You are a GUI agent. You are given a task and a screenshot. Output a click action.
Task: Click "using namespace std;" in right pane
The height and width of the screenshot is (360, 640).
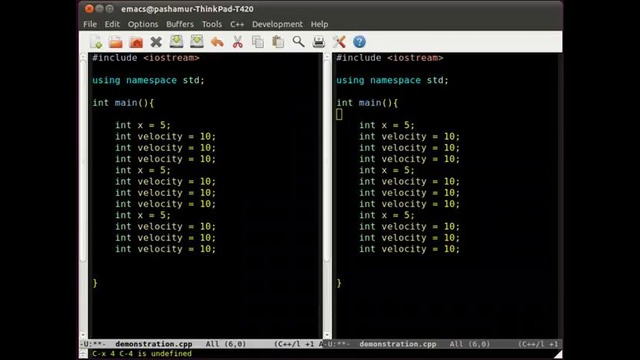pos(392,80)
